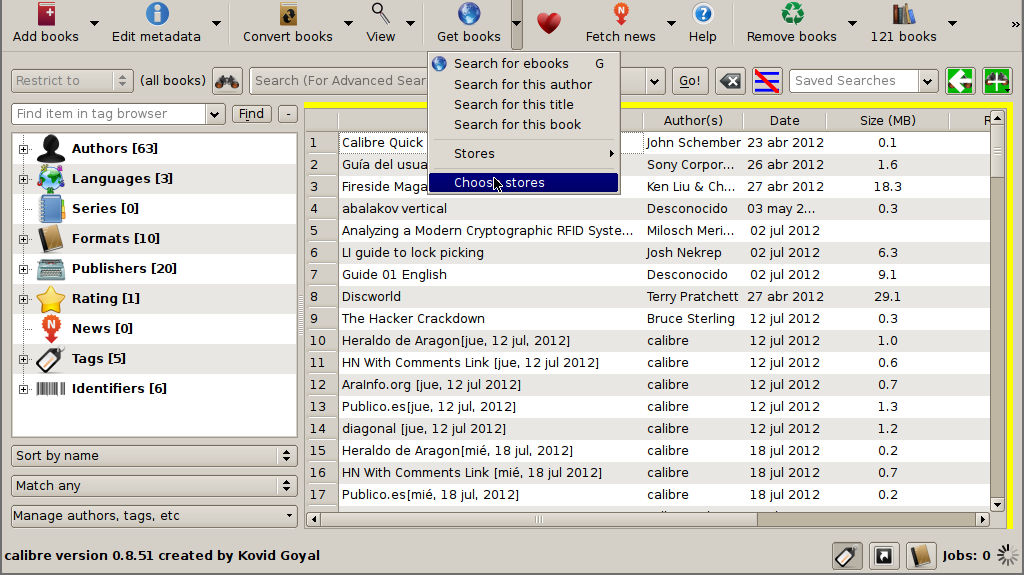Expand the Identifiers [6] tree node
This screenshot has height=575, width=1024.
click(x=24, y=389)
